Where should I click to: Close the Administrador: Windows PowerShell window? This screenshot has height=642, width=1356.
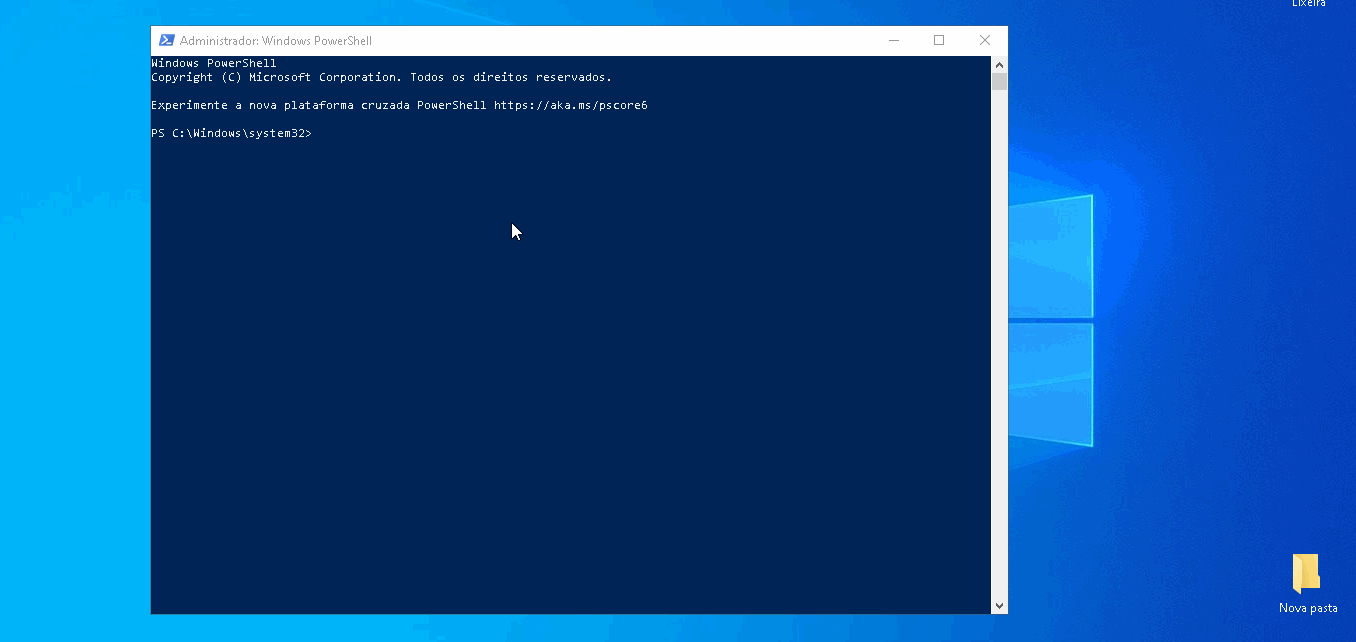pyautogui.click(x=985, y=41)
